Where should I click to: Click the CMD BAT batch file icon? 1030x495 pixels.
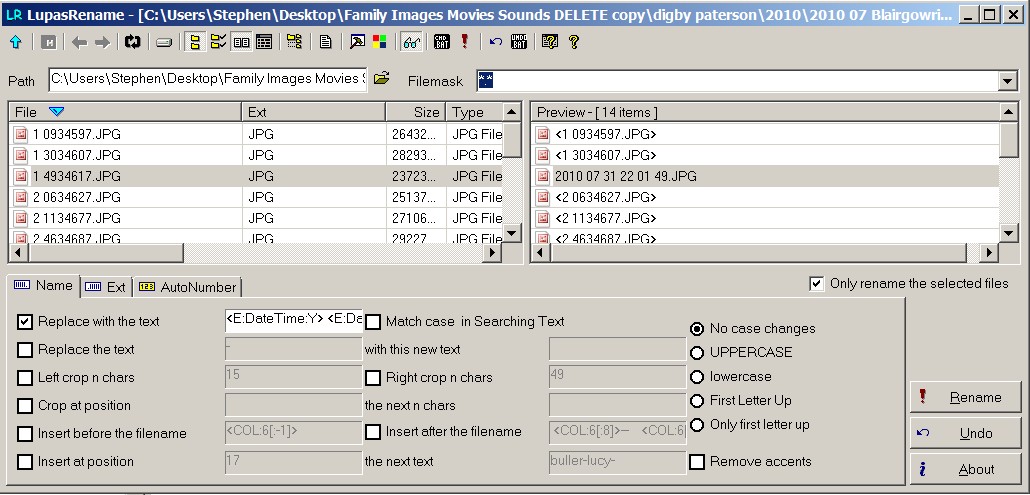pyautogui.click(x=442, y=43)
